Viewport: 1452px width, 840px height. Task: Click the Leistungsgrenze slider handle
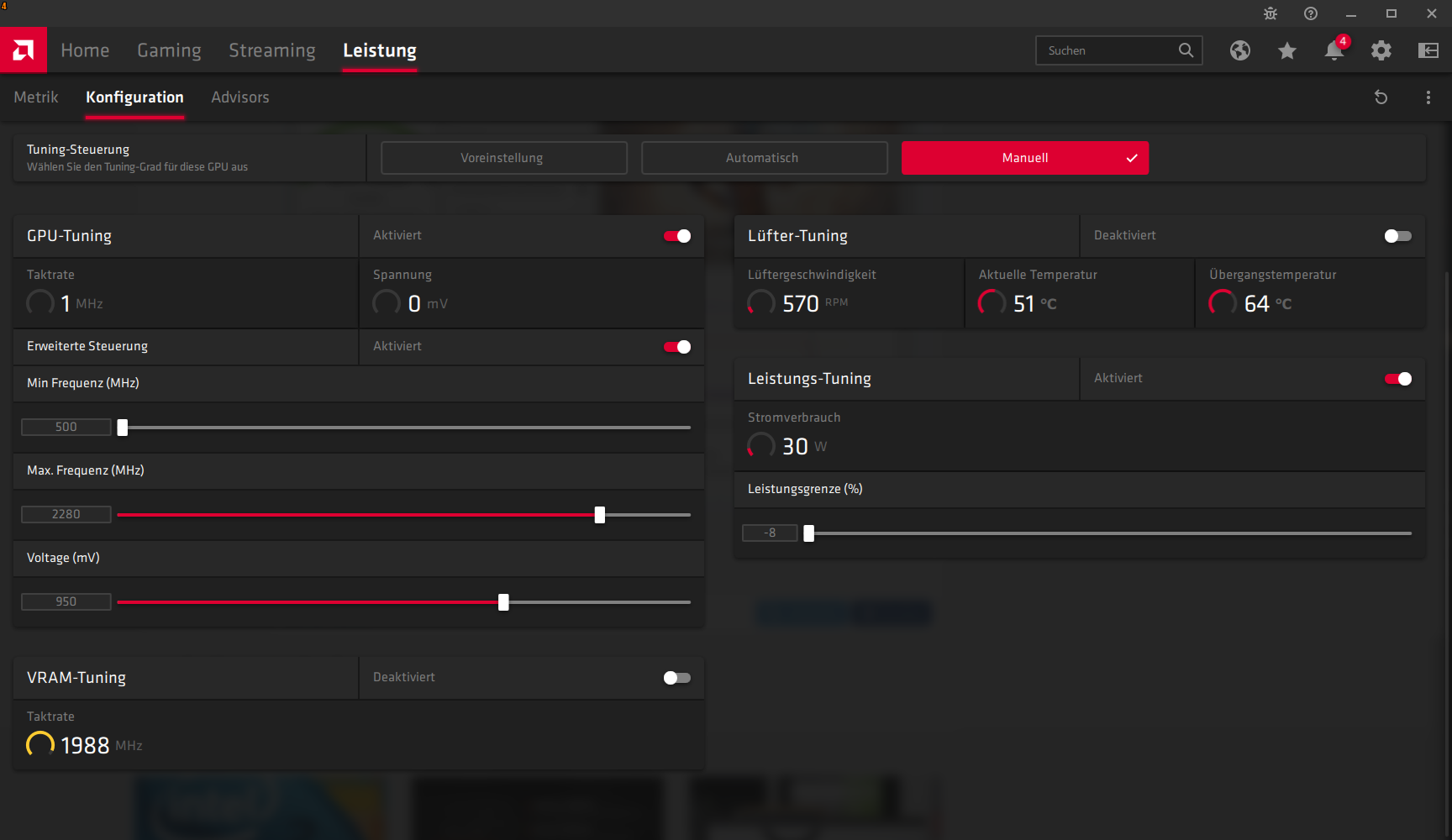(809, 533)
